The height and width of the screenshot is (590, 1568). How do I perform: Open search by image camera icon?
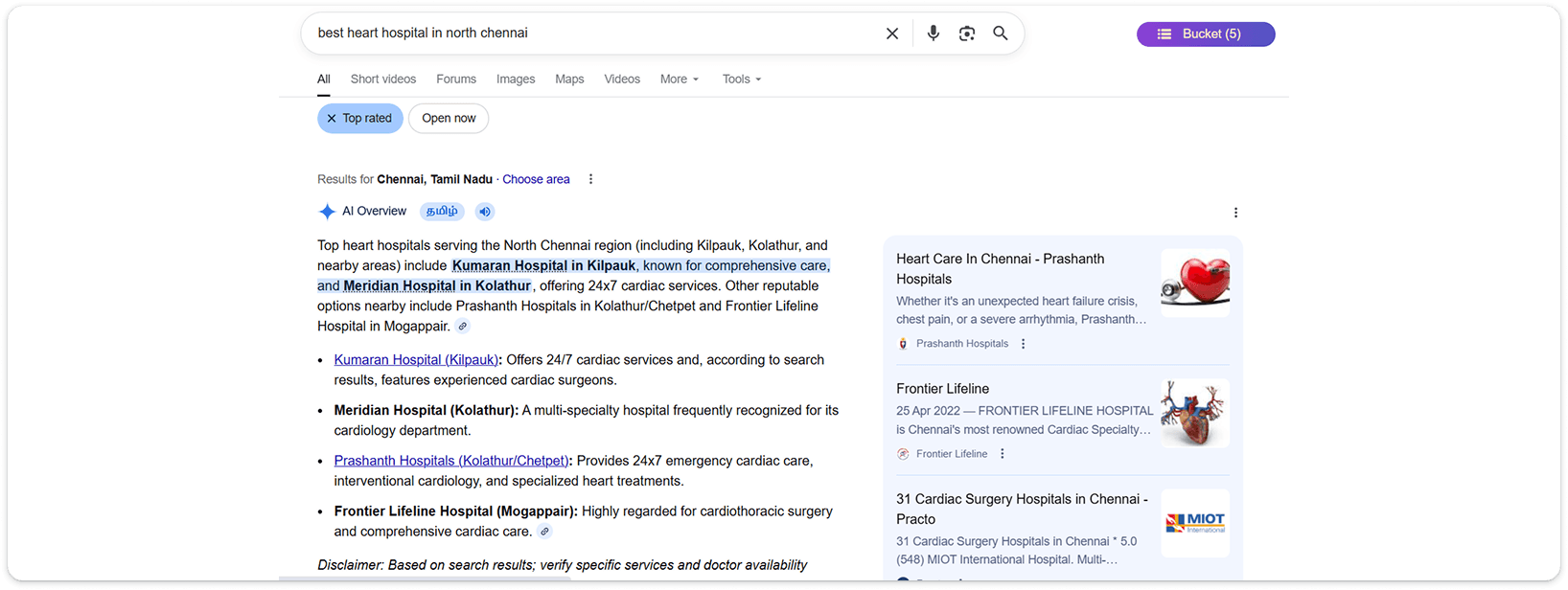pos(966,34)
